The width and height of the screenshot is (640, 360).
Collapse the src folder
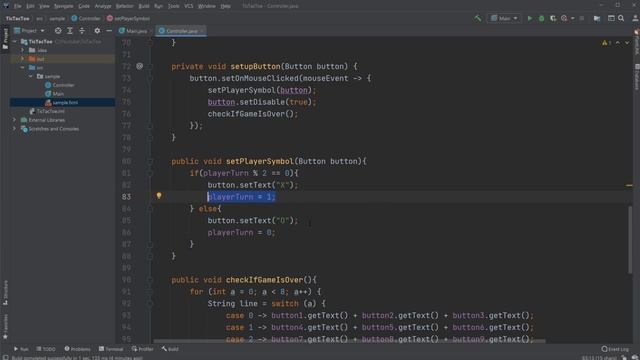(23, 67)
